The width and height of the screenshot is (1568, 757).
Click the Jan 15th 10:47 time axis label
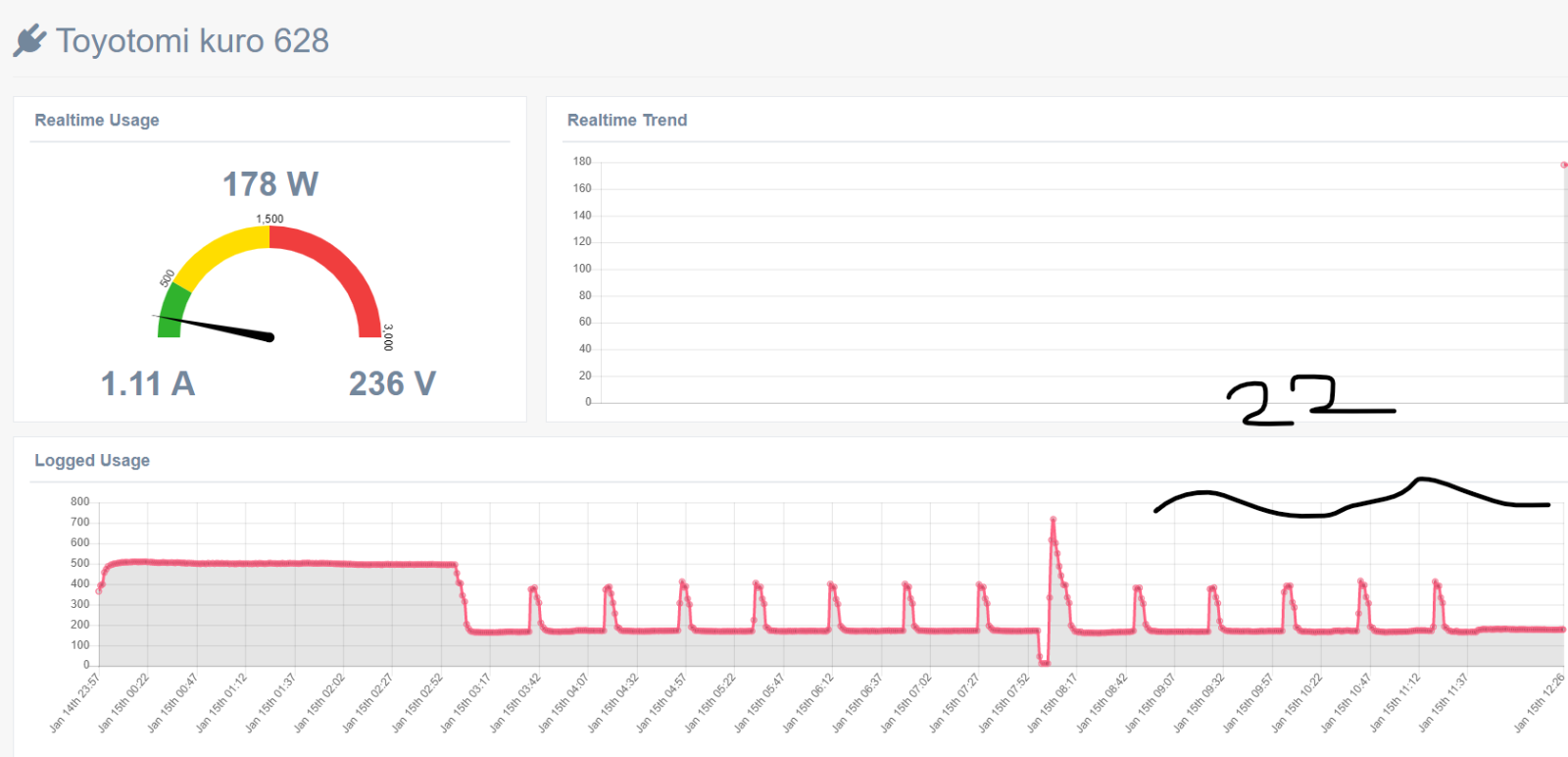(1347, 704)
